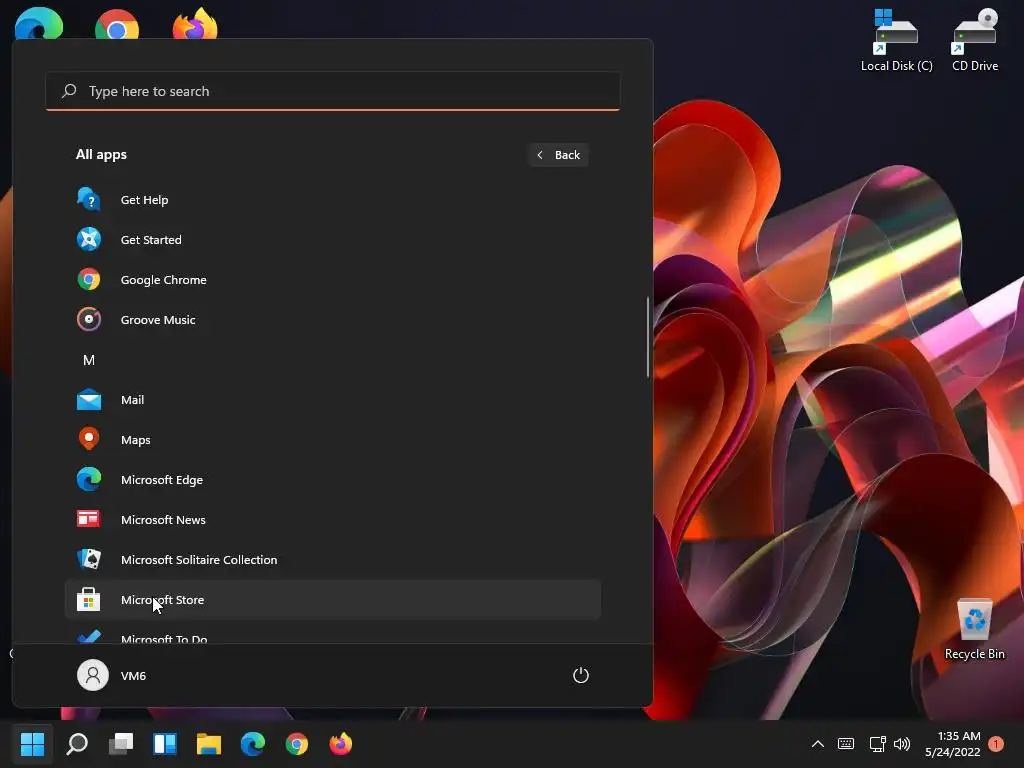Click the "All apps" heading text
Viewport: 1024px width, 768px height.
pyautogui.click(x=101, y=155)
